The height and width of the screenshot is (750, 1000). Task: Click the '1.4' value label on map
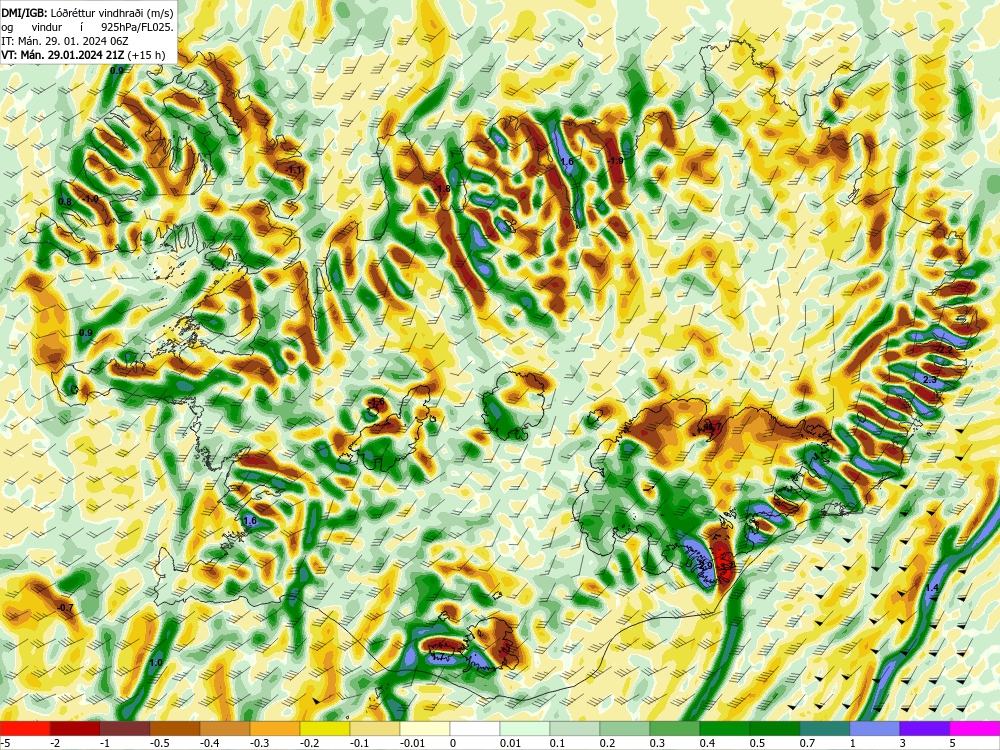point(932,588)
